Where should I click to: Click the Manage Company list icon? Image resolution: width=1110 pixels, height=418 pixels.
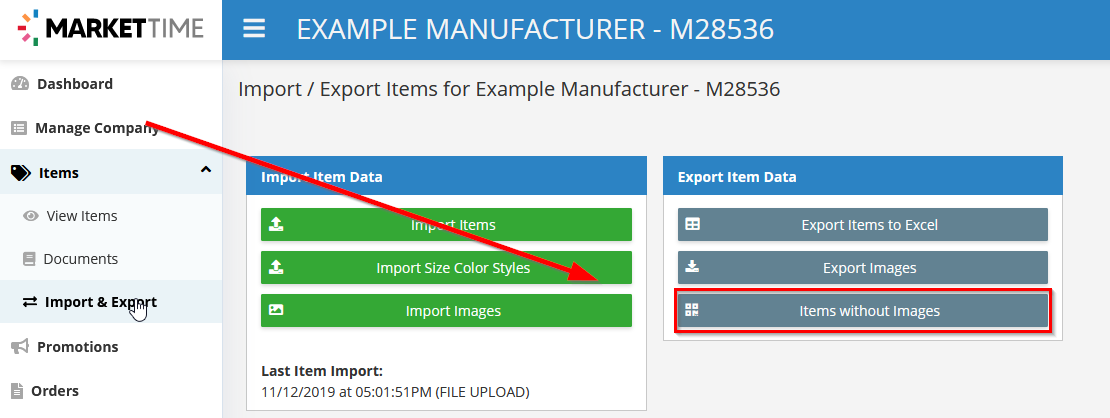[x=18, y=128]
